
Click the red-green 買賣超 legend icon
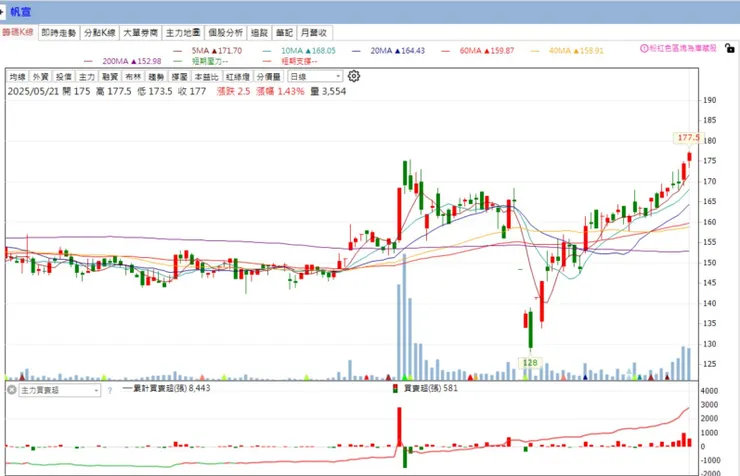pyautogui.click(x=395, y=389)
